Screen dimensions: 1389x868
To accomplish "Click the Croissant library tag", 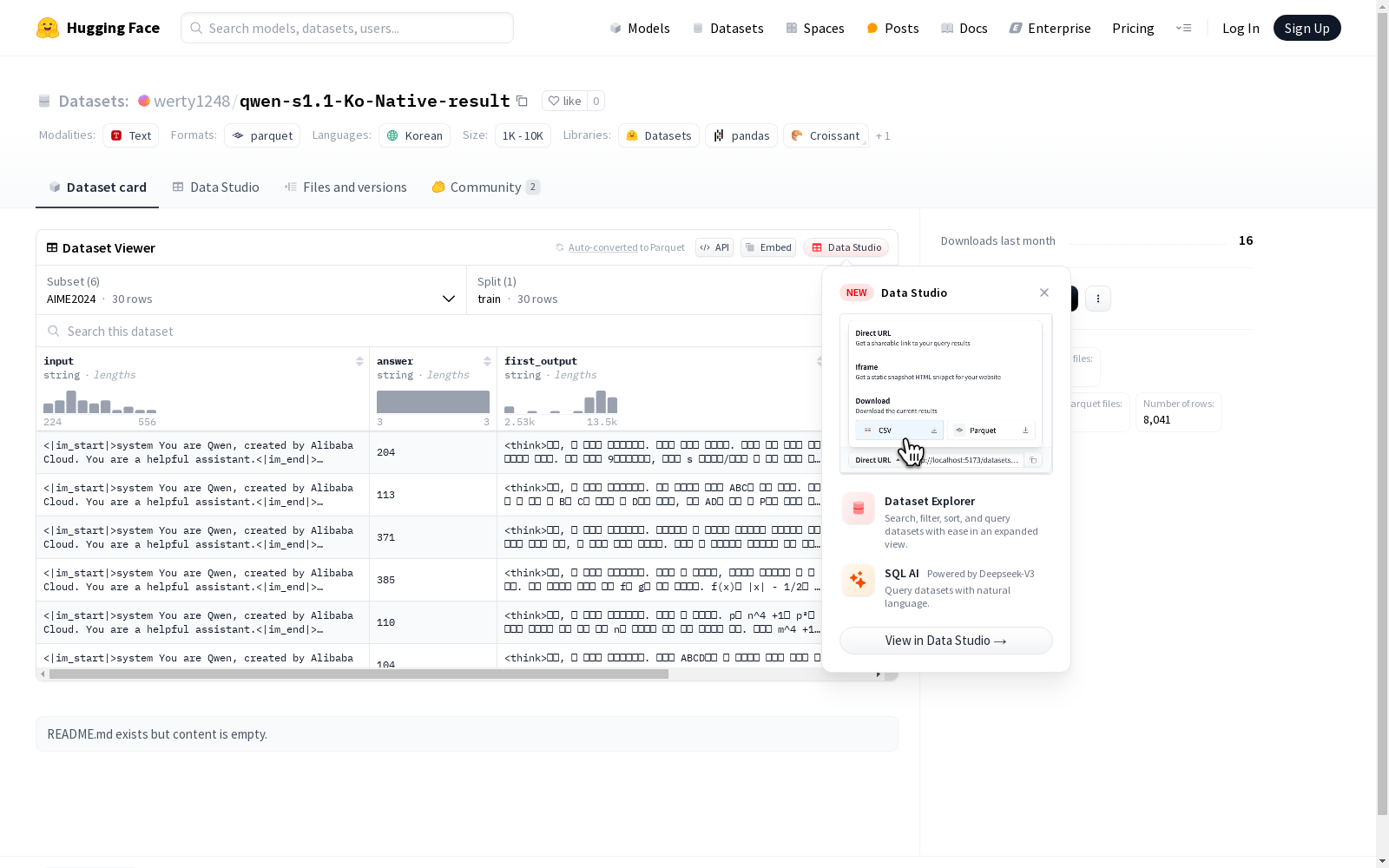I will (826, 135).
